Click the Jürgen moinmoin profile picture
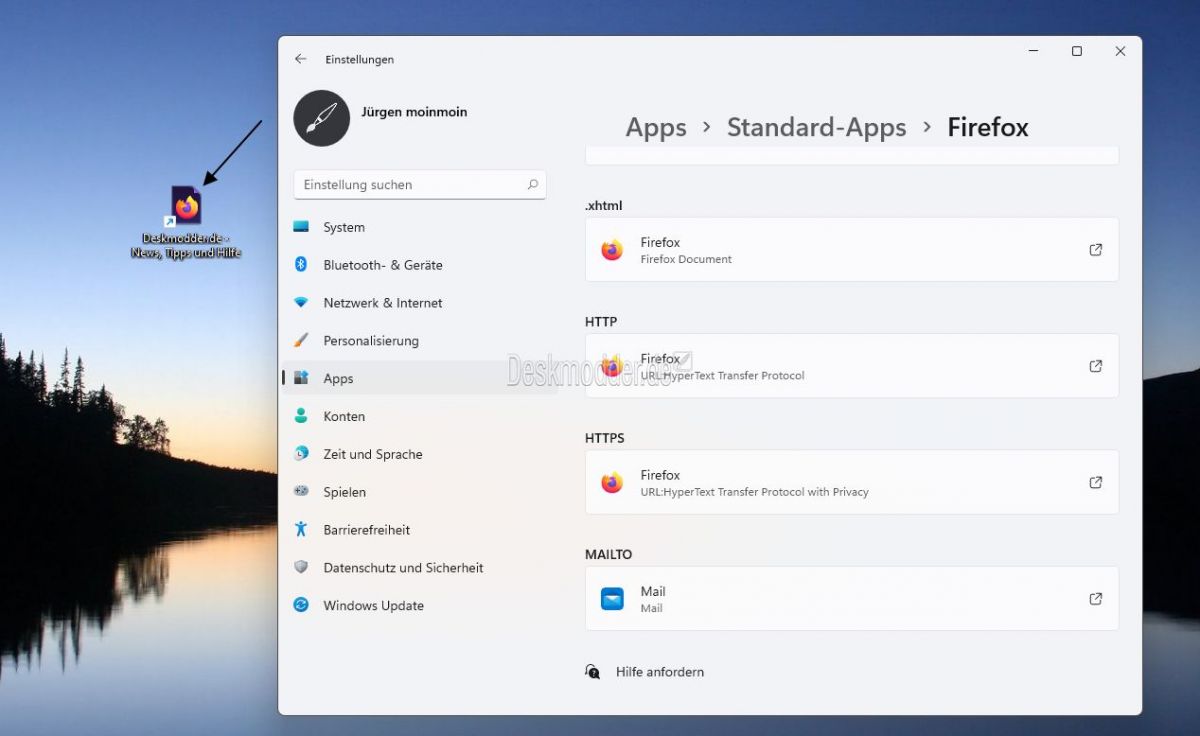Screen dimensions: 1200x736 click(320, 118)
